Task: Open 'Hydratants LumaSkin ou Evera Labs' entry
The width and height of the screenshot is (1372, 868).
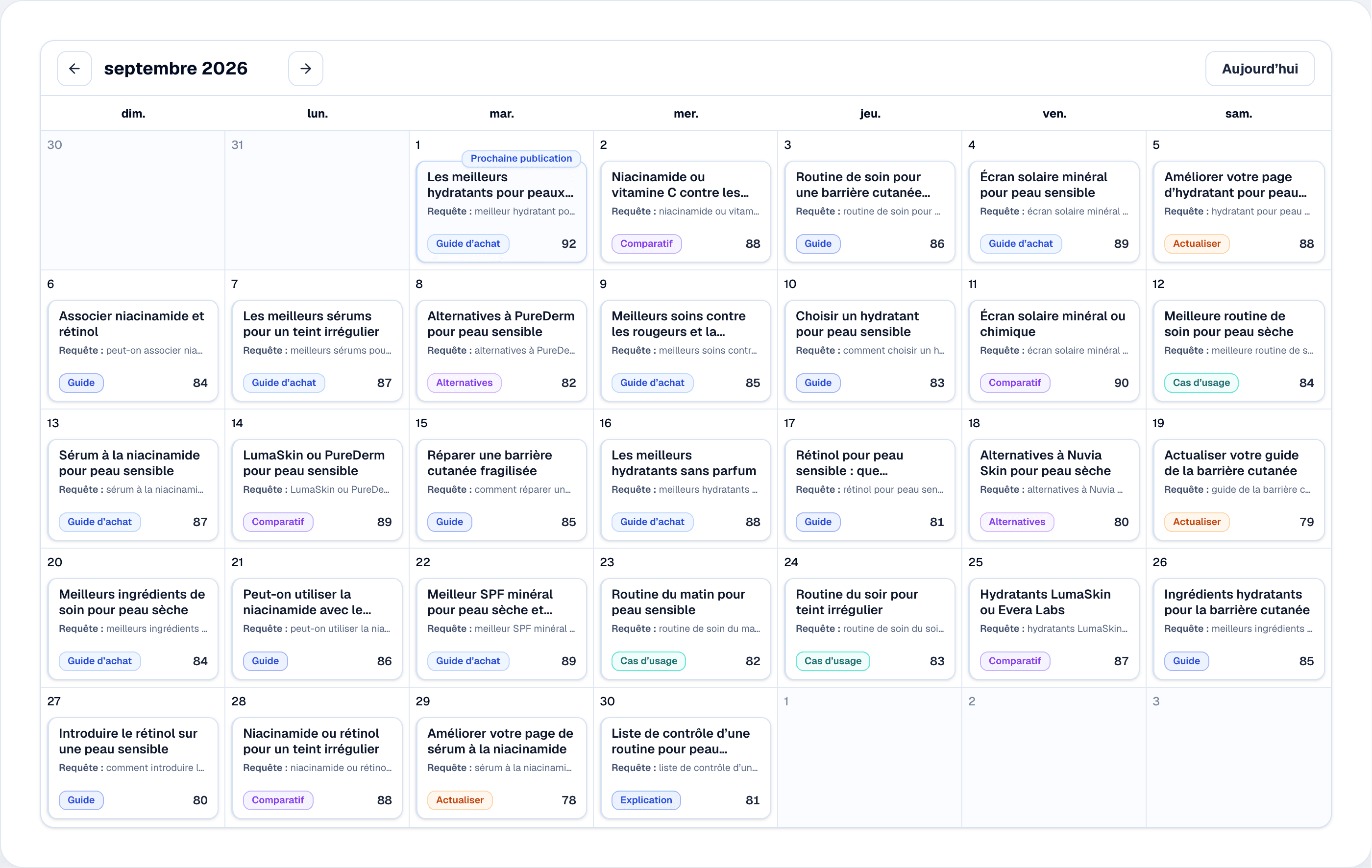Action: coord(1053,628)
